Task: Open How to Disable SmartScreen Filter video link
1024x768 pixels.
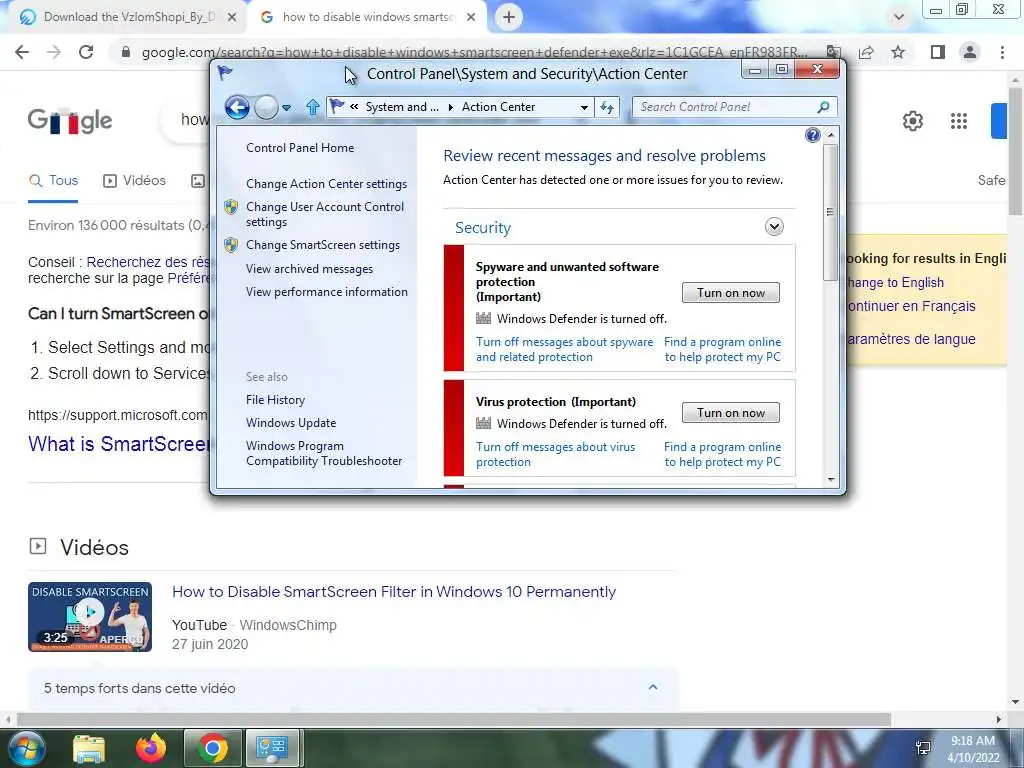Action: (394, 592)
